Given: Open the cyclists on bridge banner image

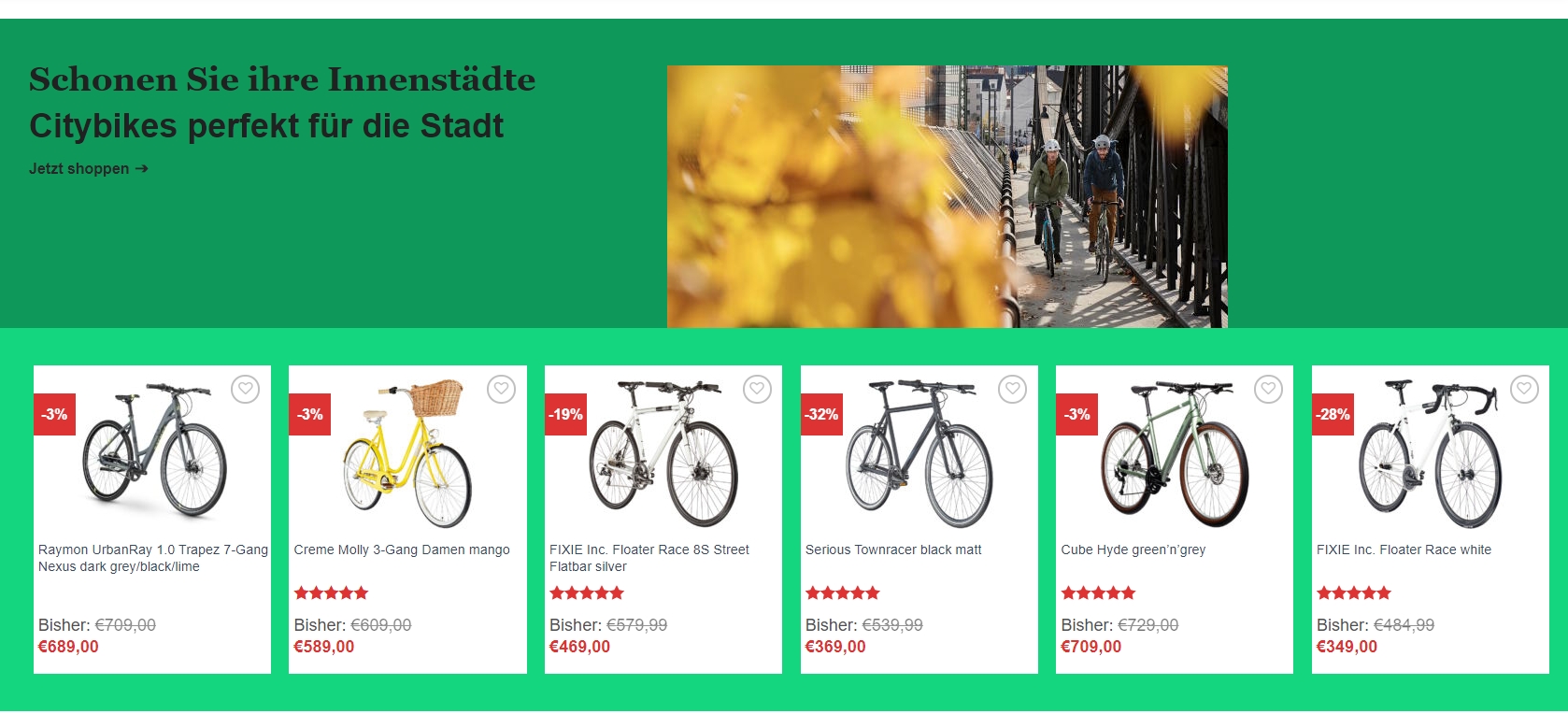Looking at the screenshot, I should pos(947,196).
